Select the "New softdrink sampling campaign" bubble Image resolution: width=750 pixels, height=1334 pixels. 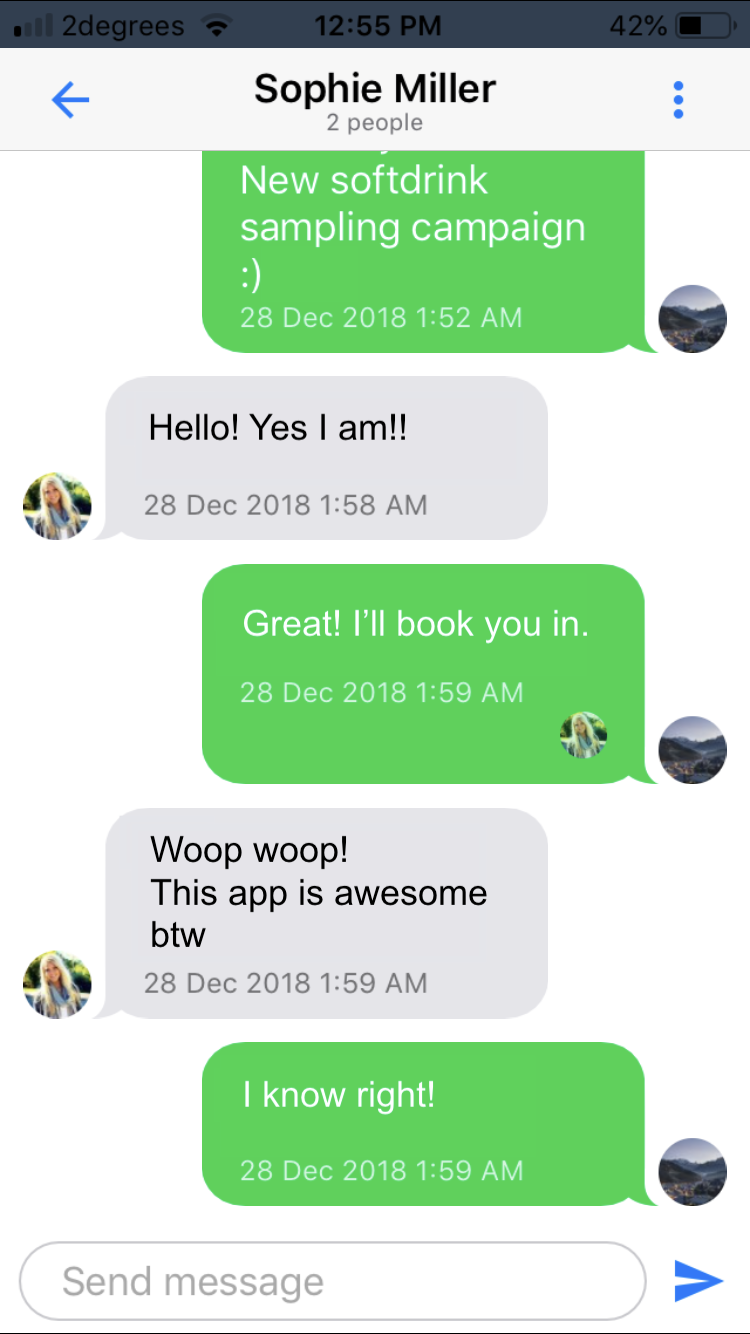[423, 252]
